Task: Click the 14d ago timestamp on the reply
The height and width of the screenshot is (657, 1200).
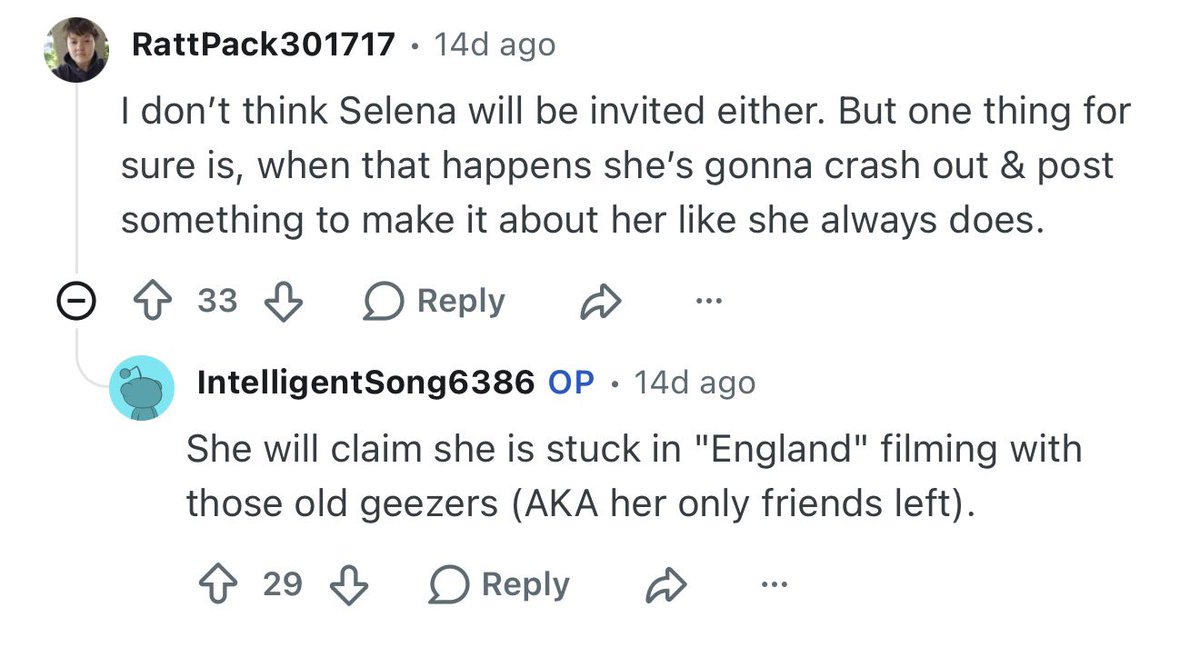Action: (695, 383)
